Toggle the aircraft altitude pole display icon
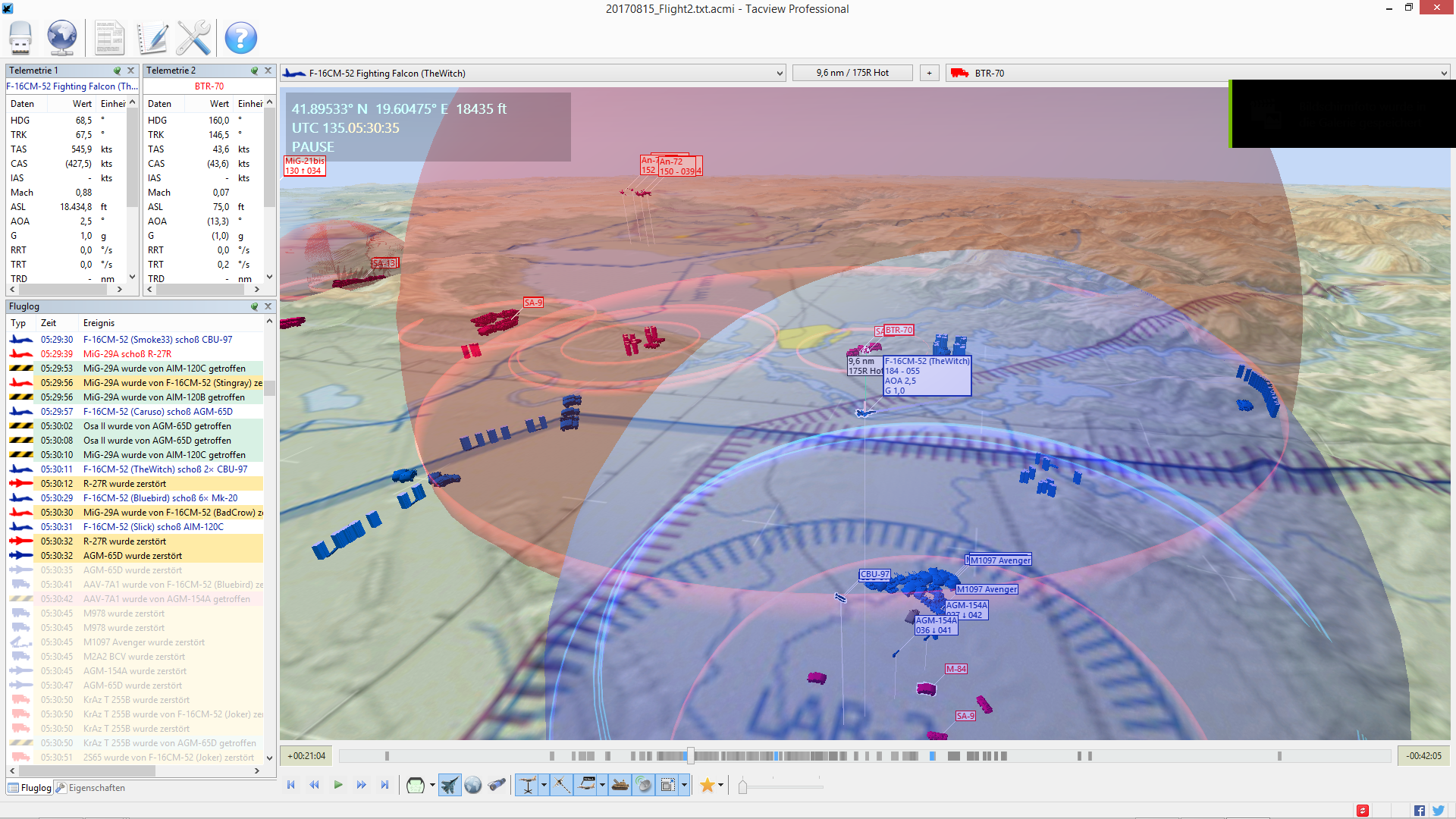The width and height of the screenshot is (1456, 819). 528,786
